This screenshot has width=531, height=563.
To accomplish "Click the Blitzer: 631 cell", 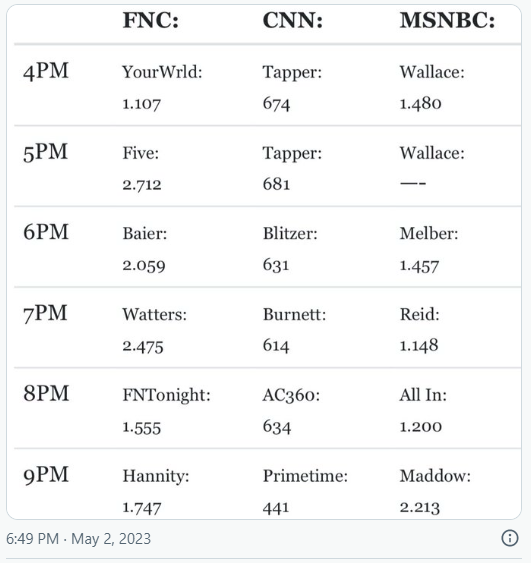I will tap(290, 250).
